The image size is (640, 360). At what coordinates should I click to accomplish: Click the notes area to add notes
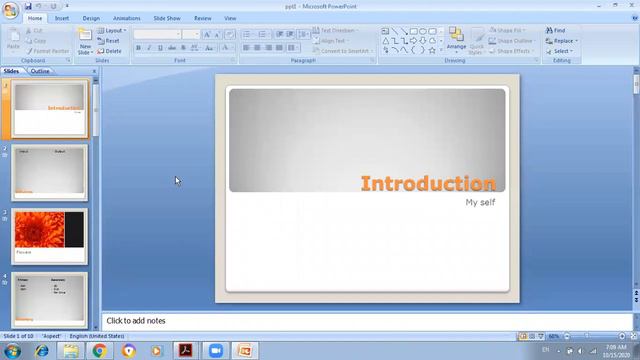367,321
